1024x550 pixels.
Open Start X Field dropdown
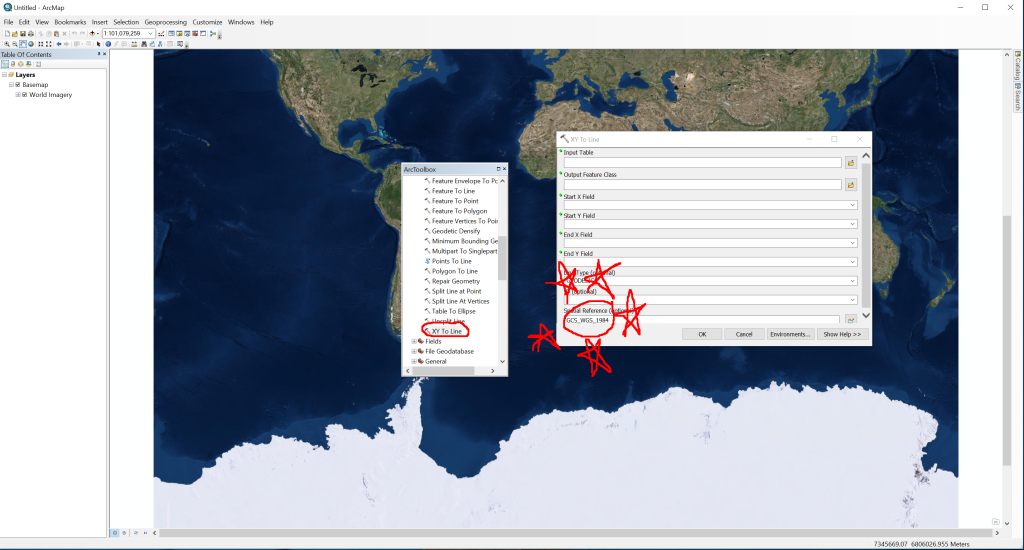pos(852,205)
